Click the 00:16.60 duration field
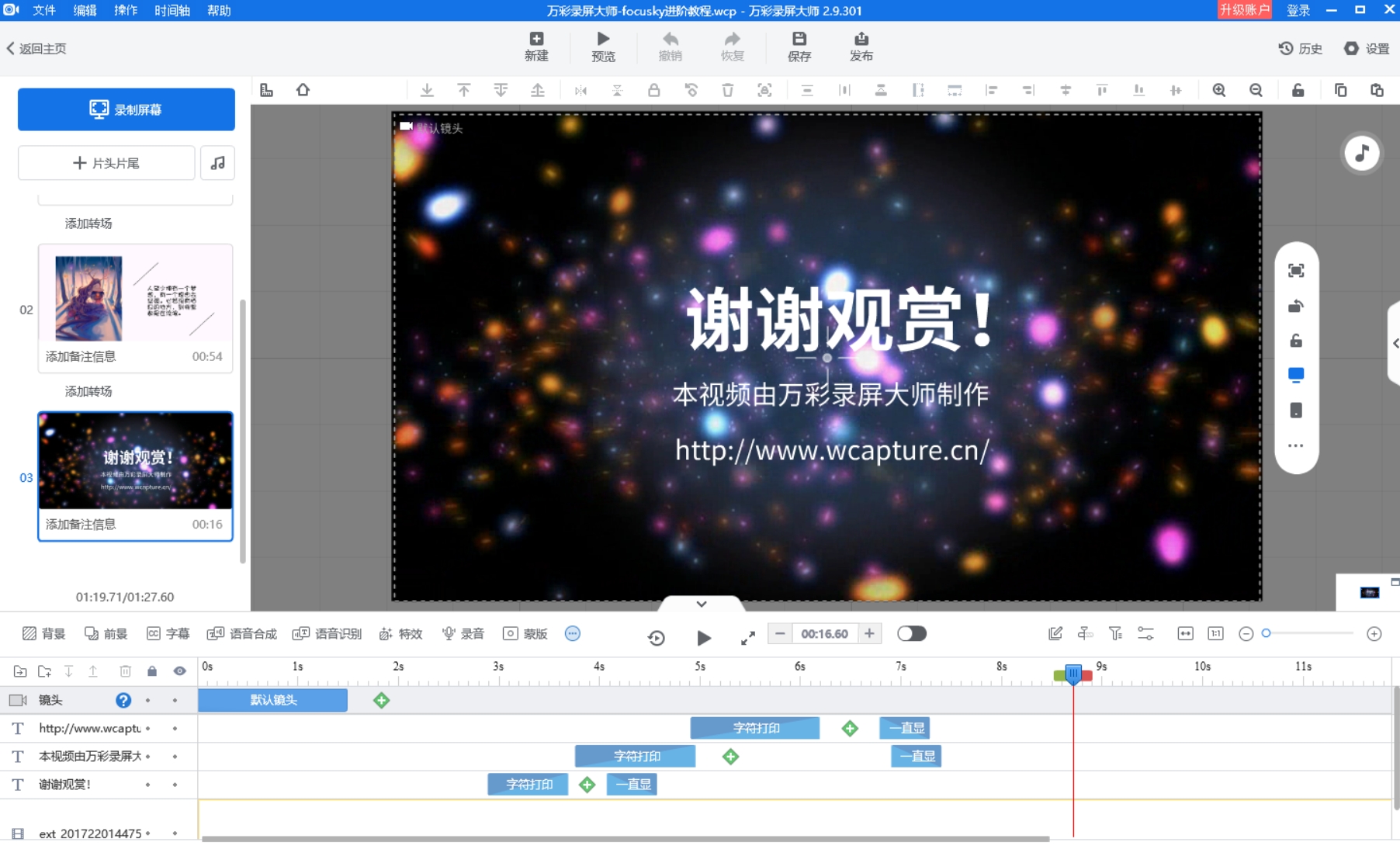Screen dimensions: 1400x849 pyautogui.click(x=824, y=633)
